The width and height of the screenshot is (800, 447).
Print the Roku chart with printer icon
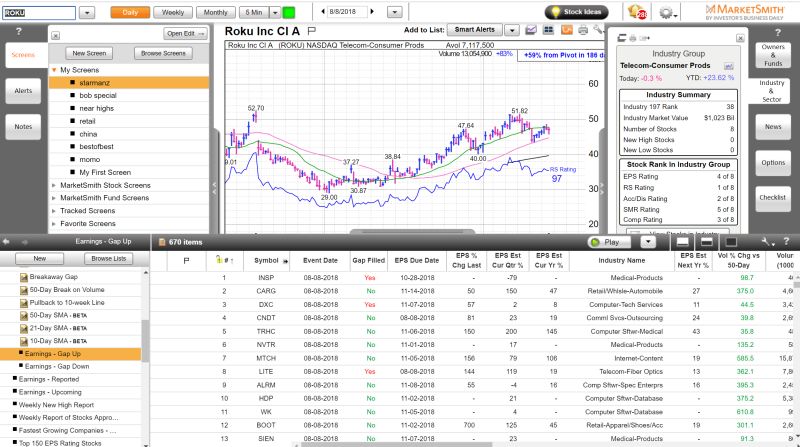pyautogui.click(x=583, y=30)
